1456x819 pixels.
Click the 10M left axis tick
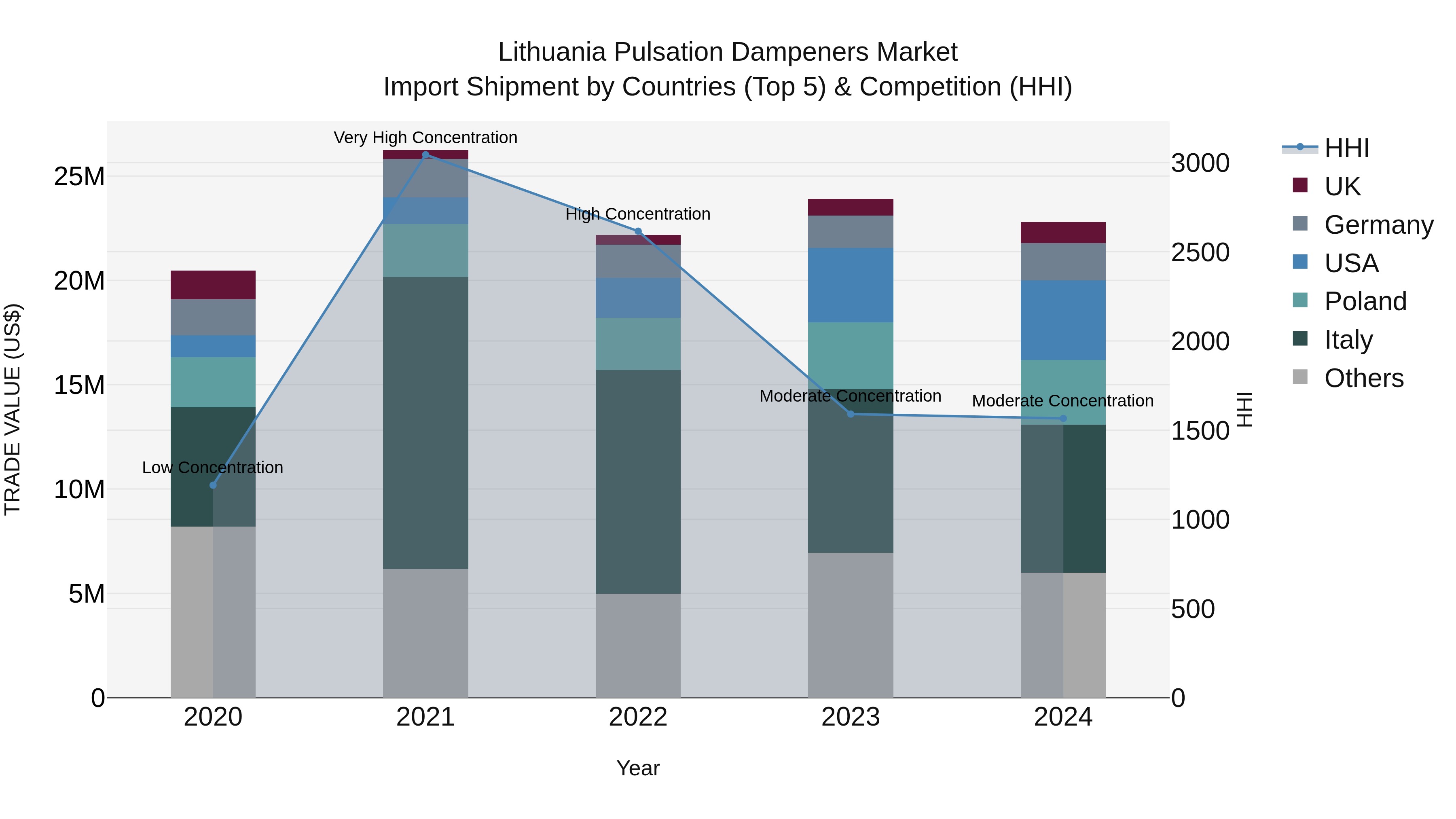[79, 489]
